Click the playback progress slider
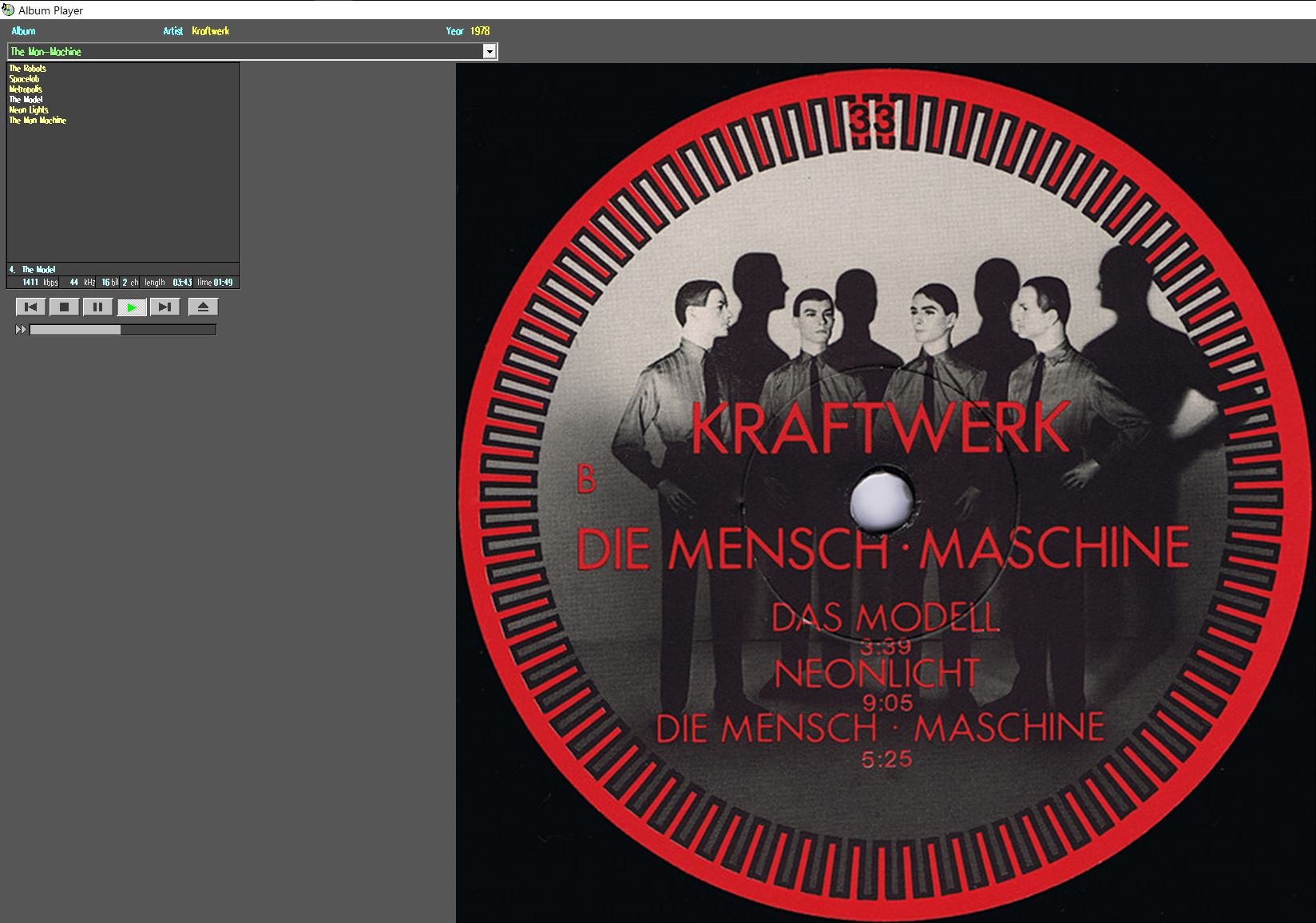The height and width of the screenshot is (923, 1316). tap(122, 330)
